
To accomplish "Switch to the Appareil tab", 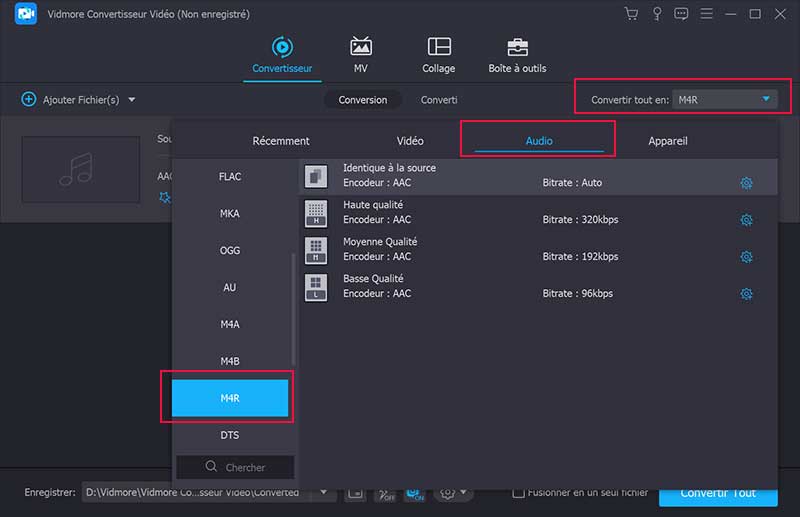I will (x=667, y=141).
